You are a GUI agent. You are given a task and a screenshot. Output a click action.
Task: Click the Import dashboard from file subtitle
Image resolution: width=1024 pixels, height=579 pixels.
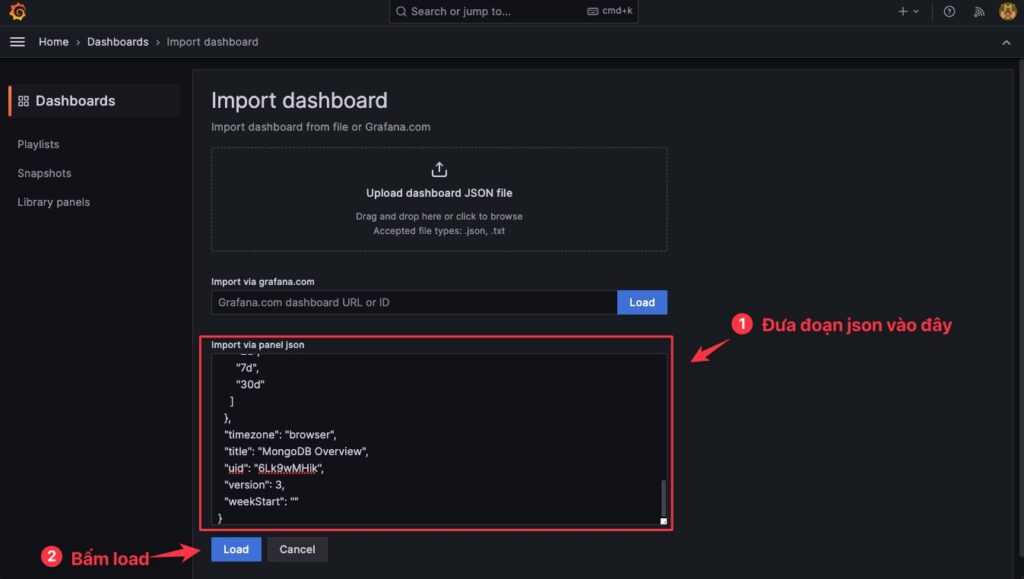(x=321, y=127)
